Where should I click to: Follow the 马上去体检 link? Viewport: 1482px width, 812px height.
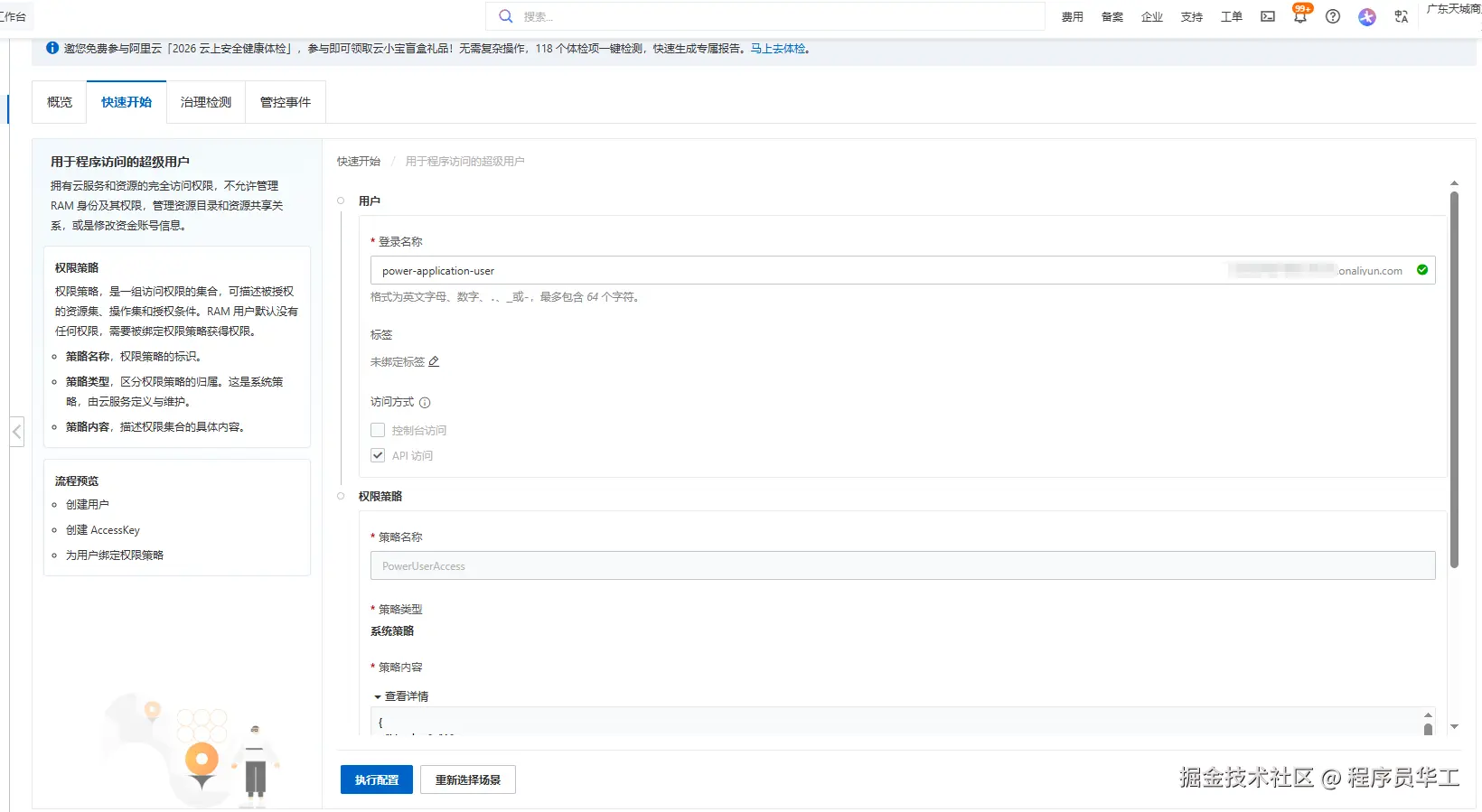[x=778, y=49]
